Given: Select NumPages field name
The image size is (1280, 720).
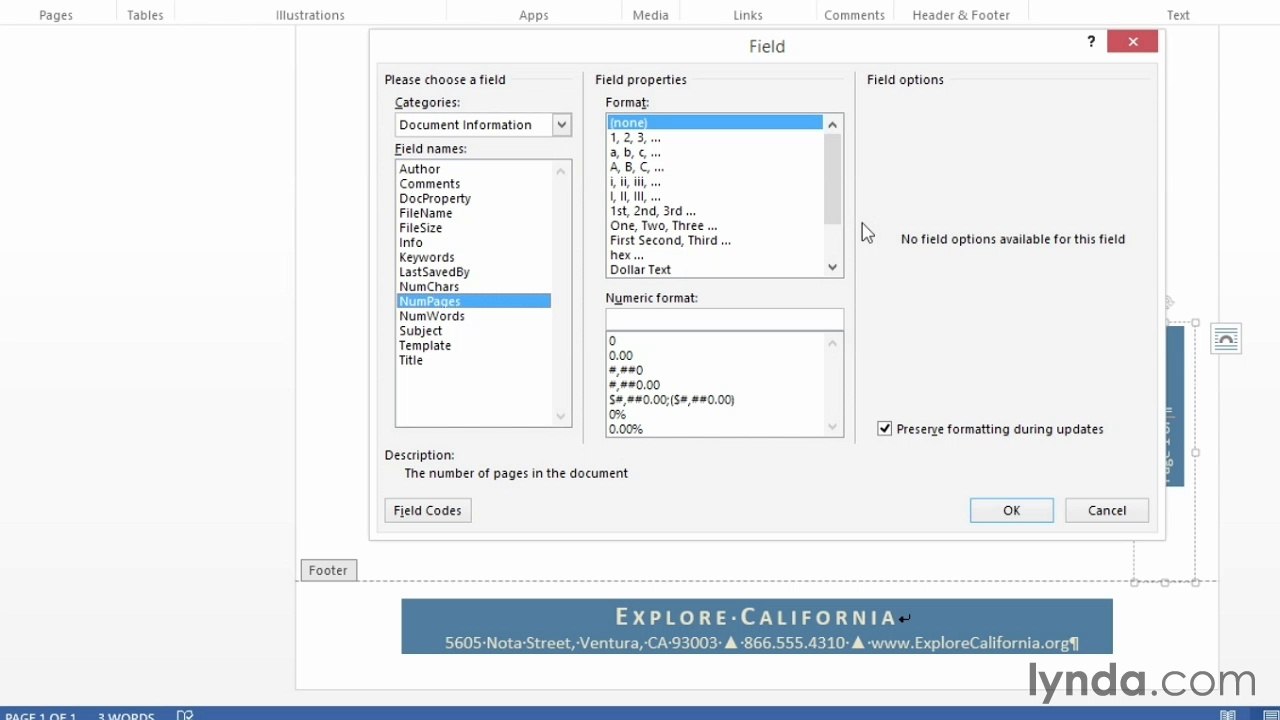Looking at the screenshot, I should 474,301.
